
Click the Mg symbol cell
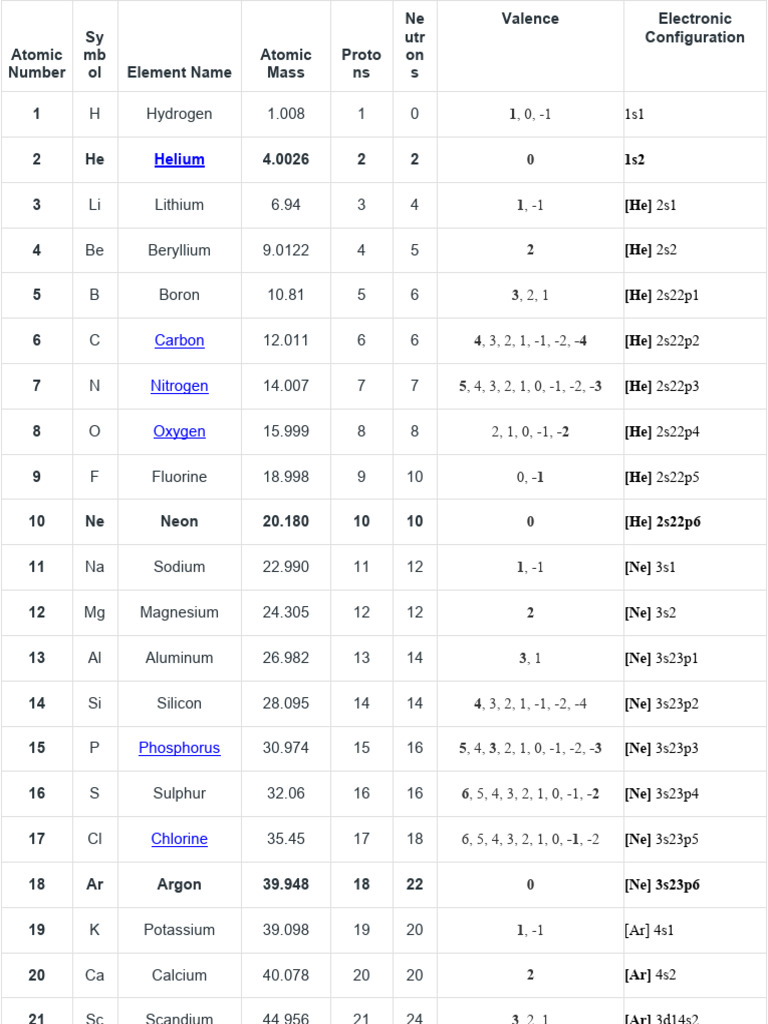click(x=95, y=613)
